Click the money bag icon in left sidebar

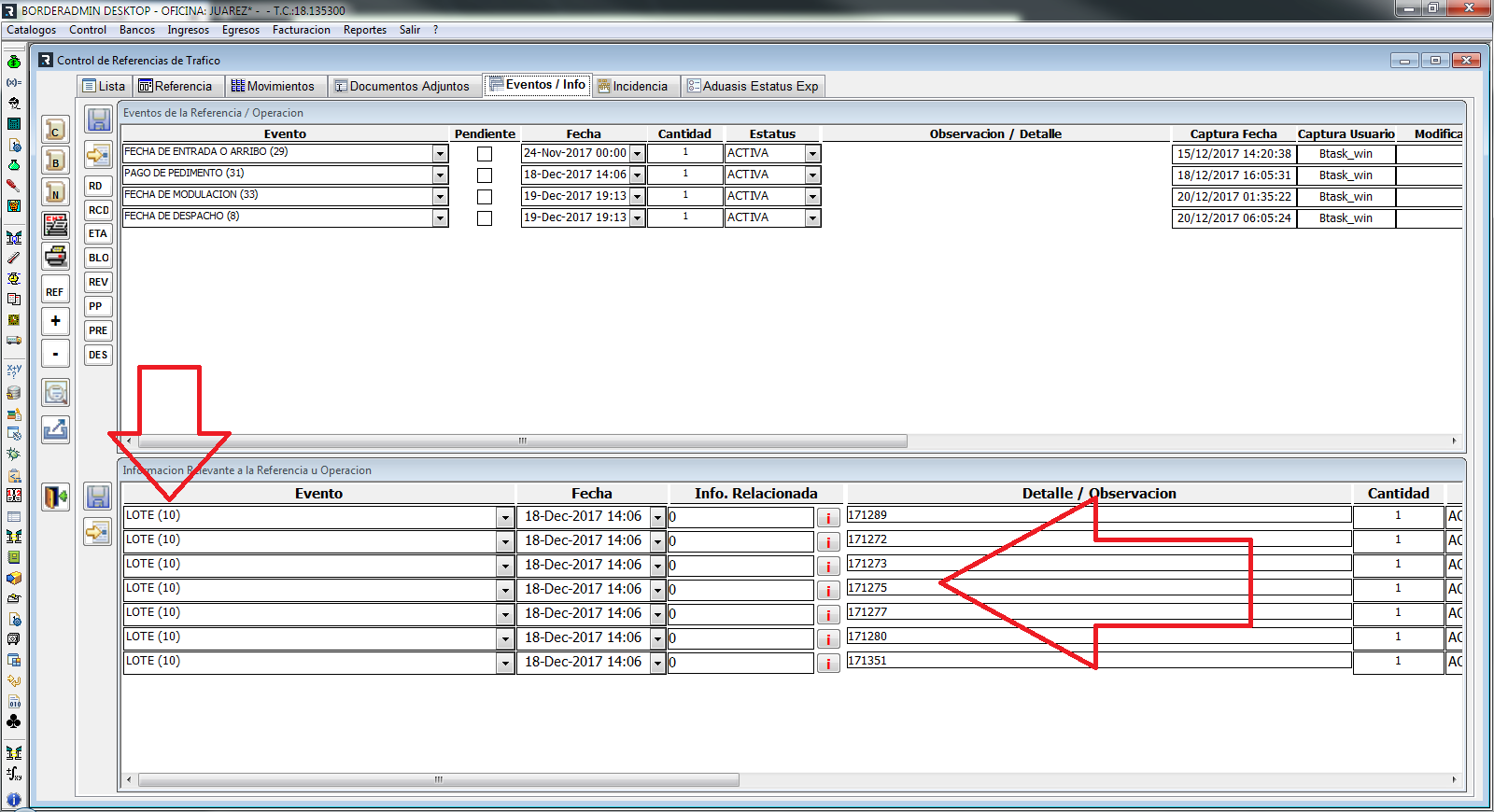click(13, 62)
